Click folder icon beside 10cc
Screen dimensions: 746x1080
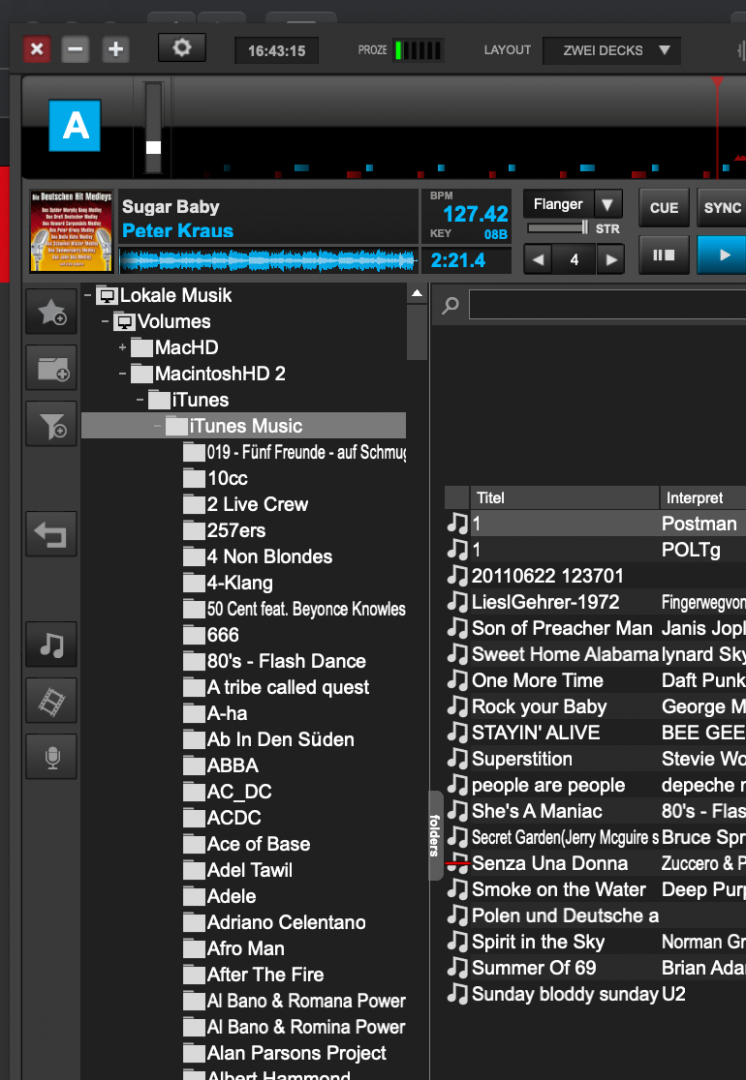click(194, 478)
